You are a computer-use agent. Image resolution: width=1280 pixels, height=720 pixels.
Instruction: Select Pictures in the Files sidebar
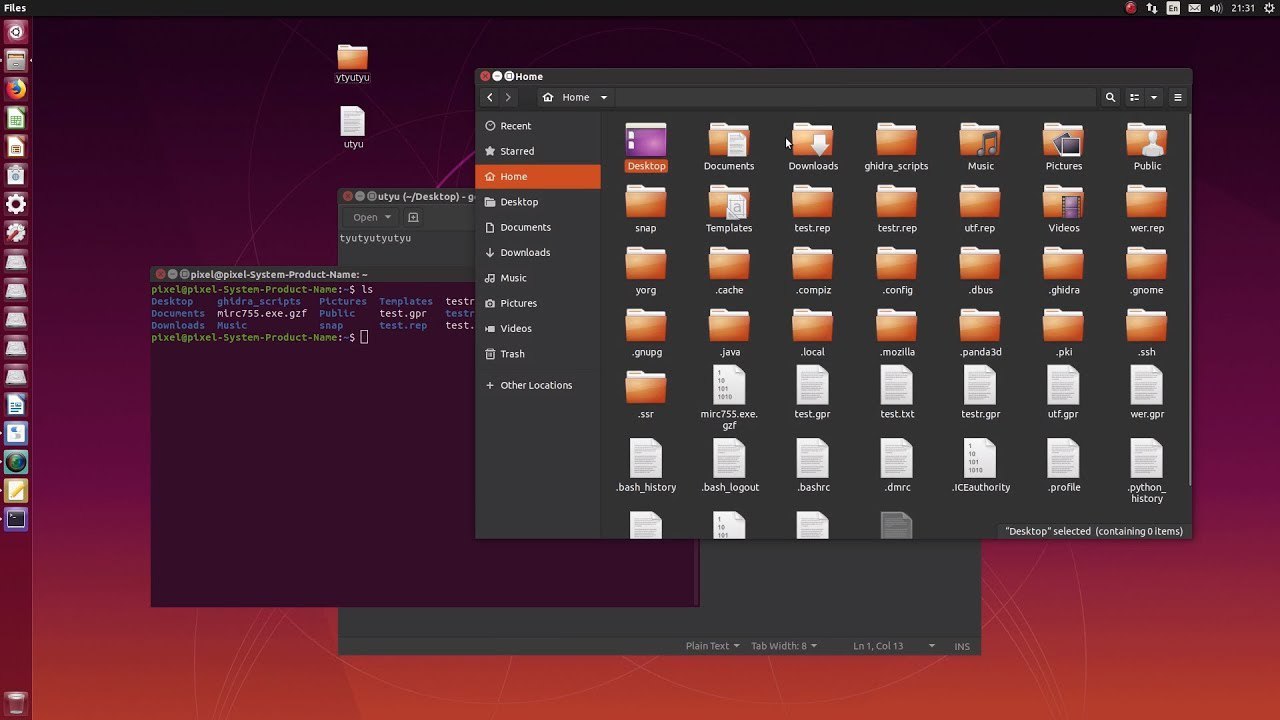[538, 303]
